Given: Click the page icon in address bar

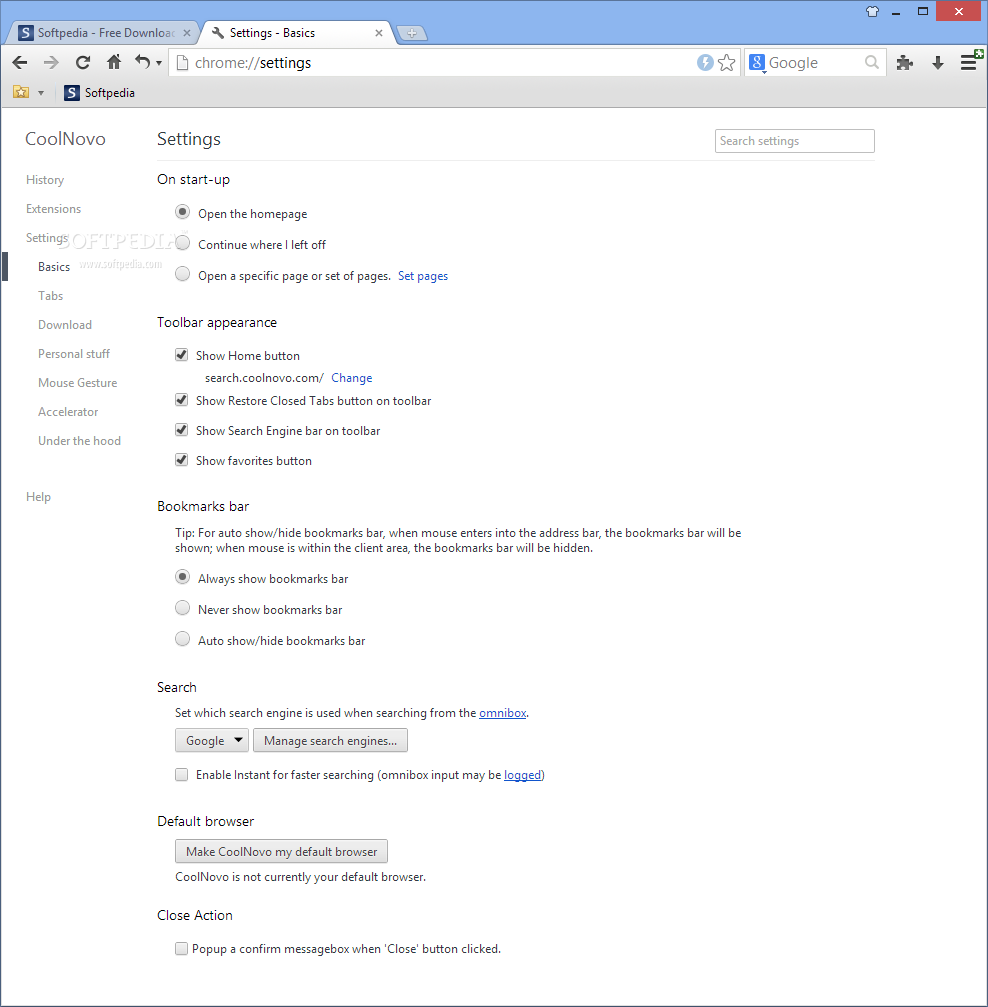Looking at the screenshot, I should (x=182, y=62).
